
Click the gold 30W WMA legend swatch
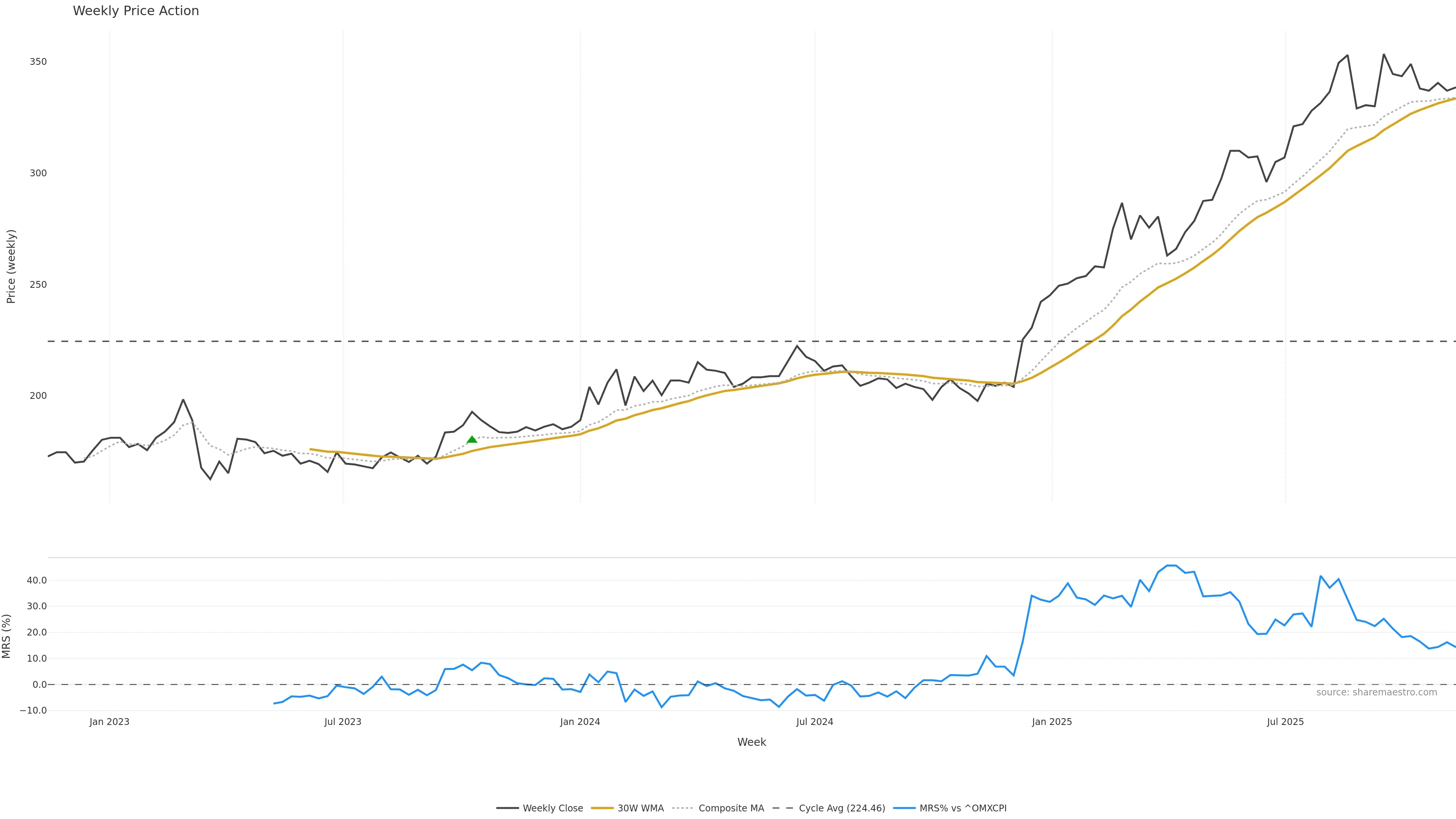(x=602, y=808)
